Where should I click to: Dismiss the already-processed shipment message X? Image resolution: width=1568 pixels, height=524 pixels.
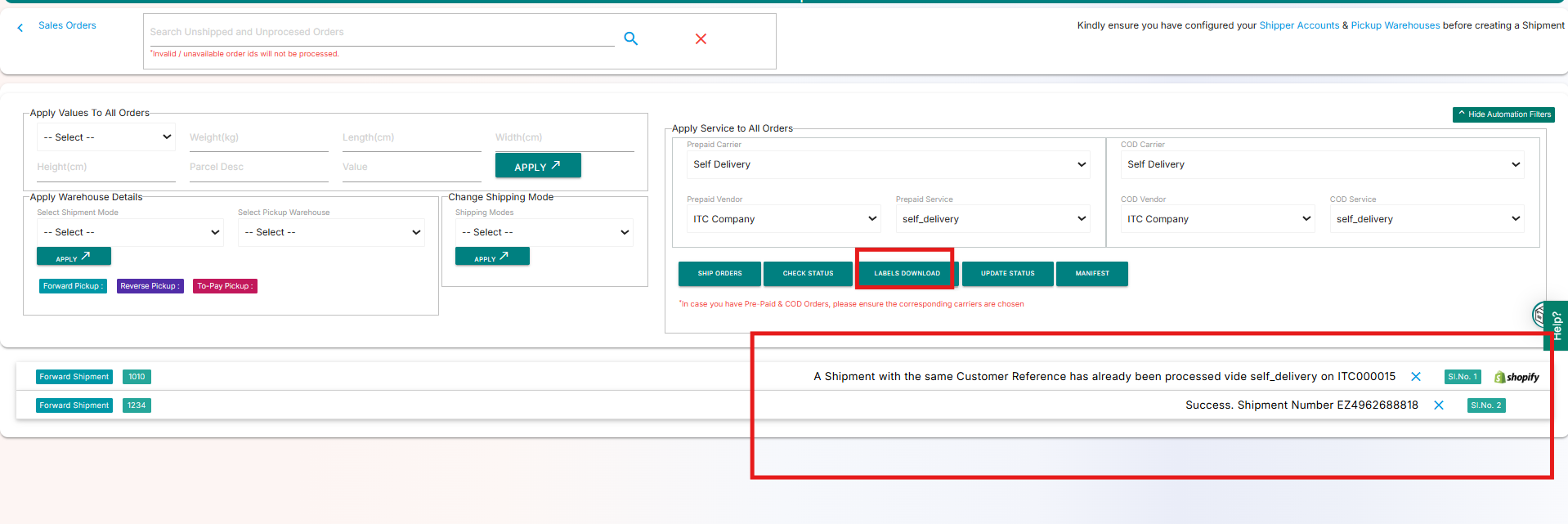point(1416,377)
